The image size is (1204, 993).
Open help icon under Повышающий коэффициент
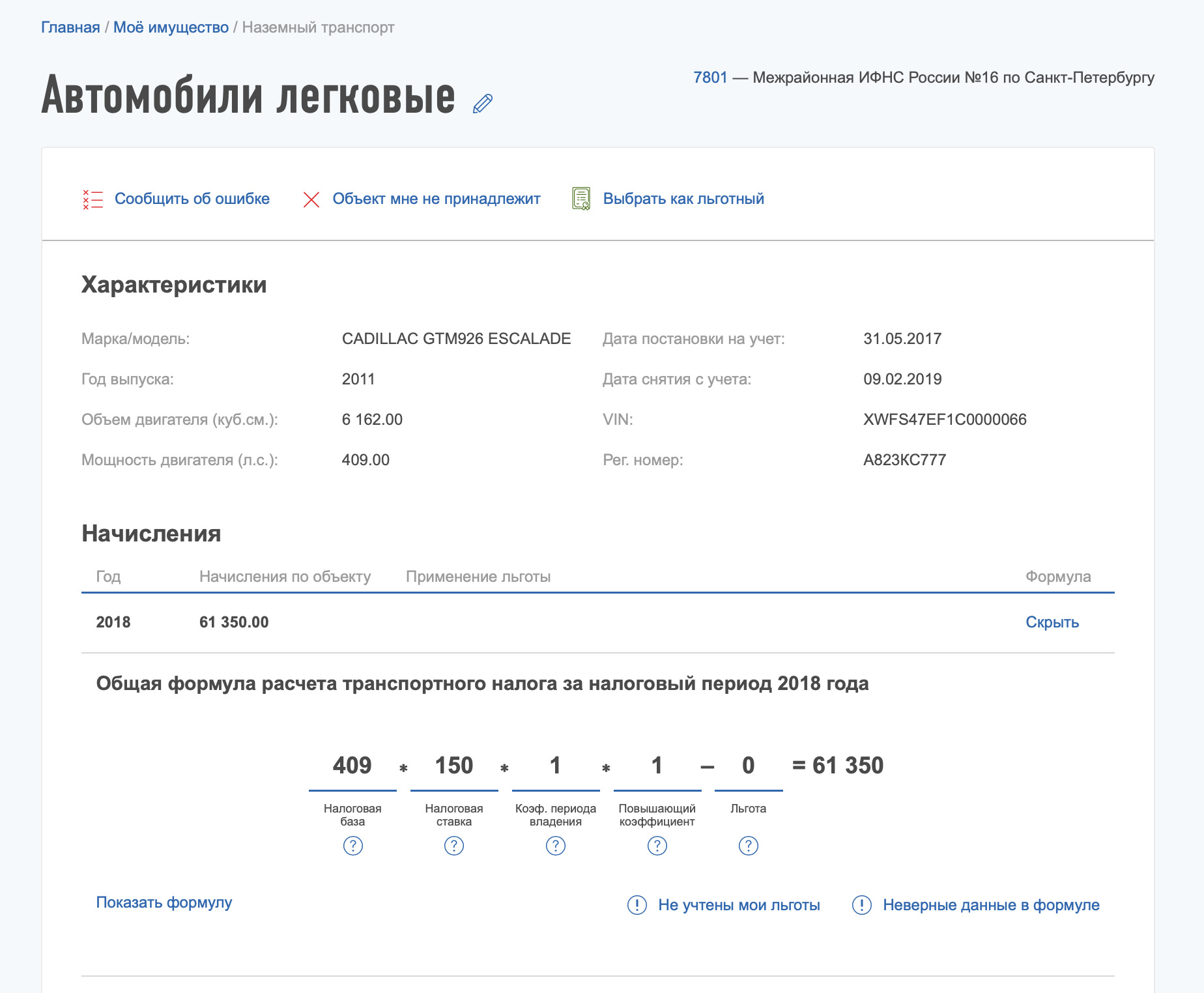(657, 846)
